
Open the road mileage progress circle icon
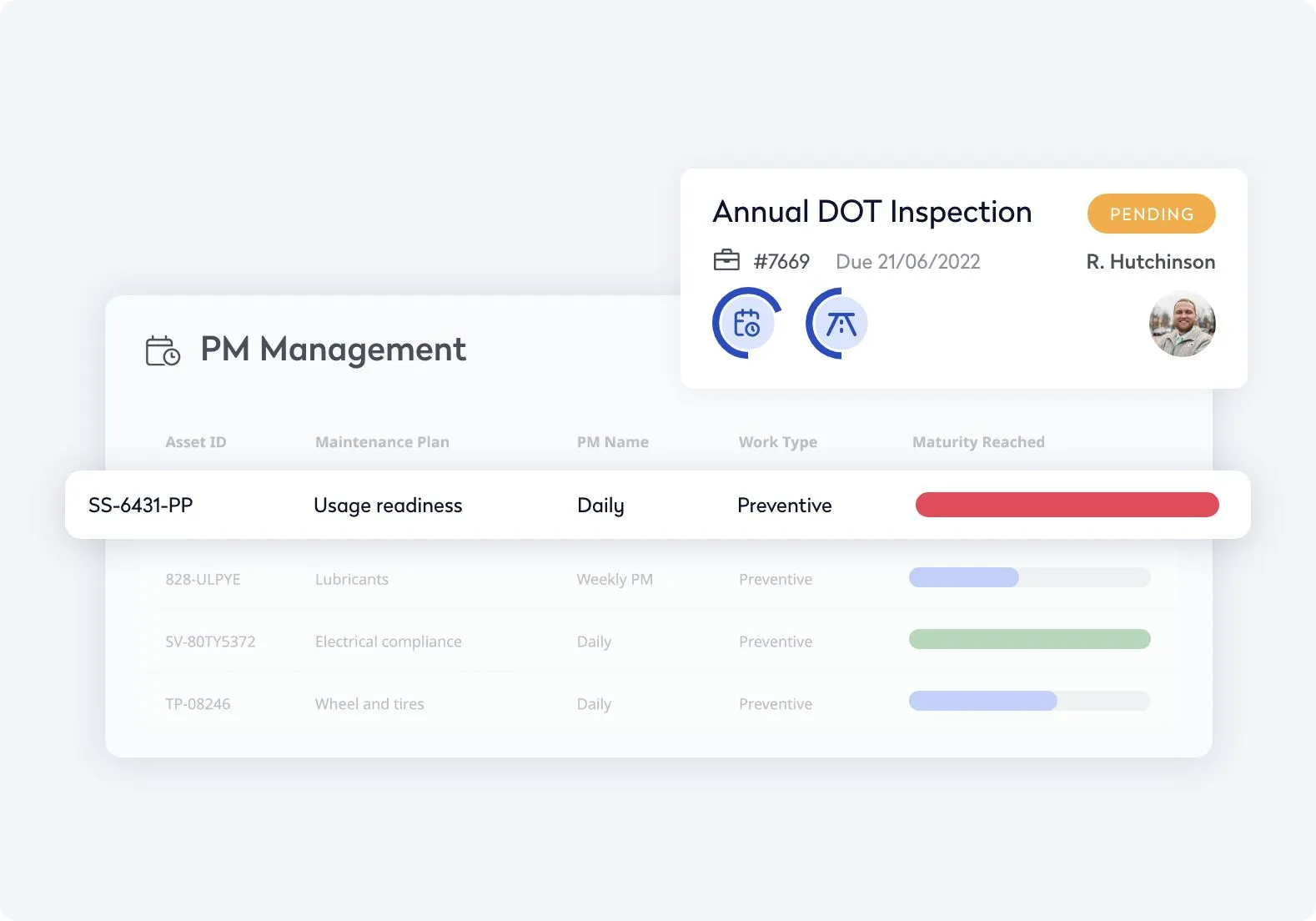click(838, 323)
